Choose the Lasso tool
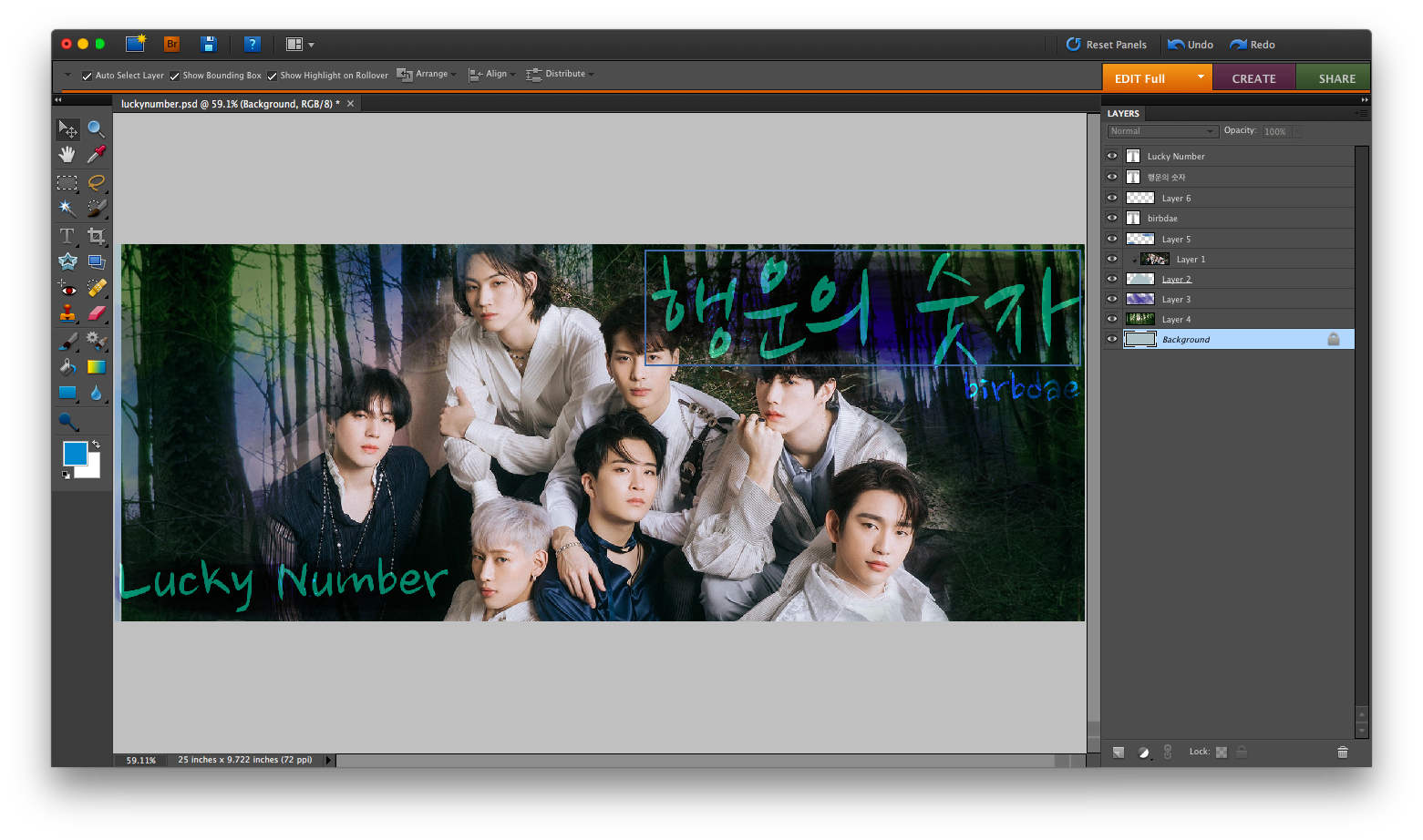The image size is (1423, 840). click(x=96, y=182)
